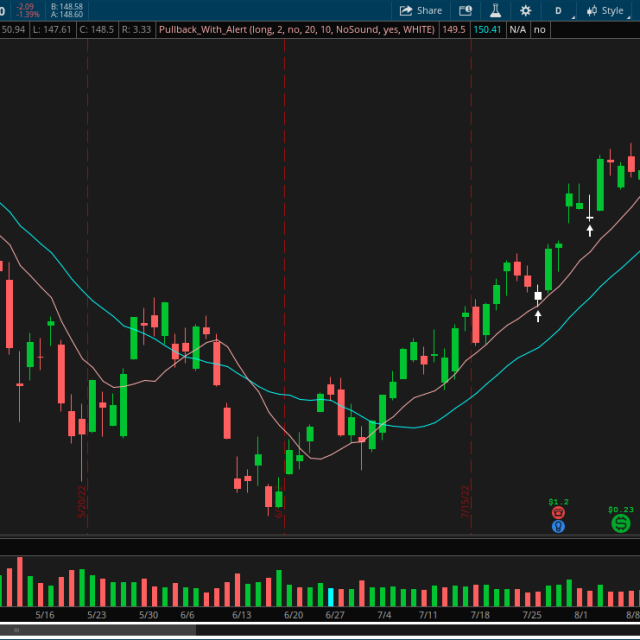Image resolution: width=640 pixels, height=640 pixels.
Task: Click the 7/25 date axis label
Action: pyautogui.click(x=532, y=615)
